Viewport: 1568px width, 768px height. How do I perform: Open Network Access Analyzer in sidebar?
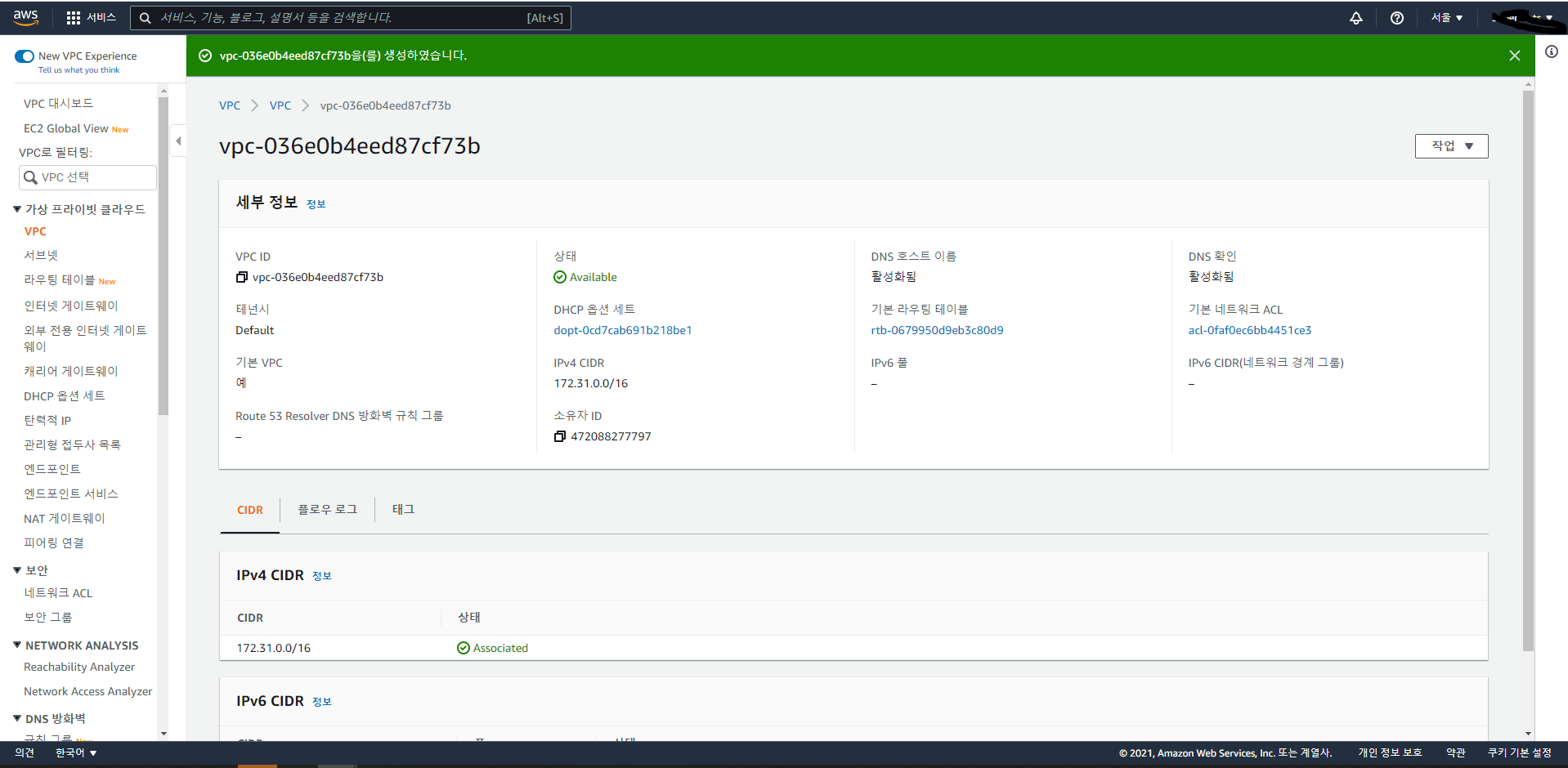coord(87,691)
